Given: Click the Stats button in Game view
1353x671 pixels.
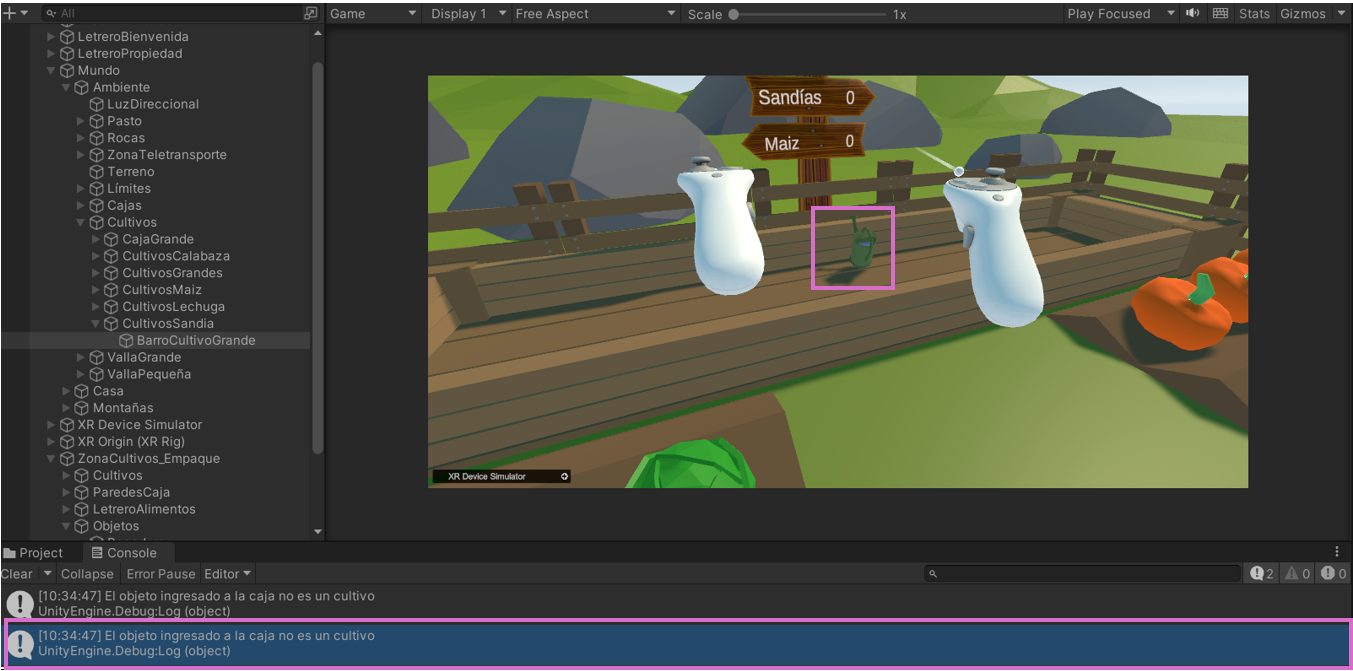Looking at the screenshot, I should [x=1254, y=14].
